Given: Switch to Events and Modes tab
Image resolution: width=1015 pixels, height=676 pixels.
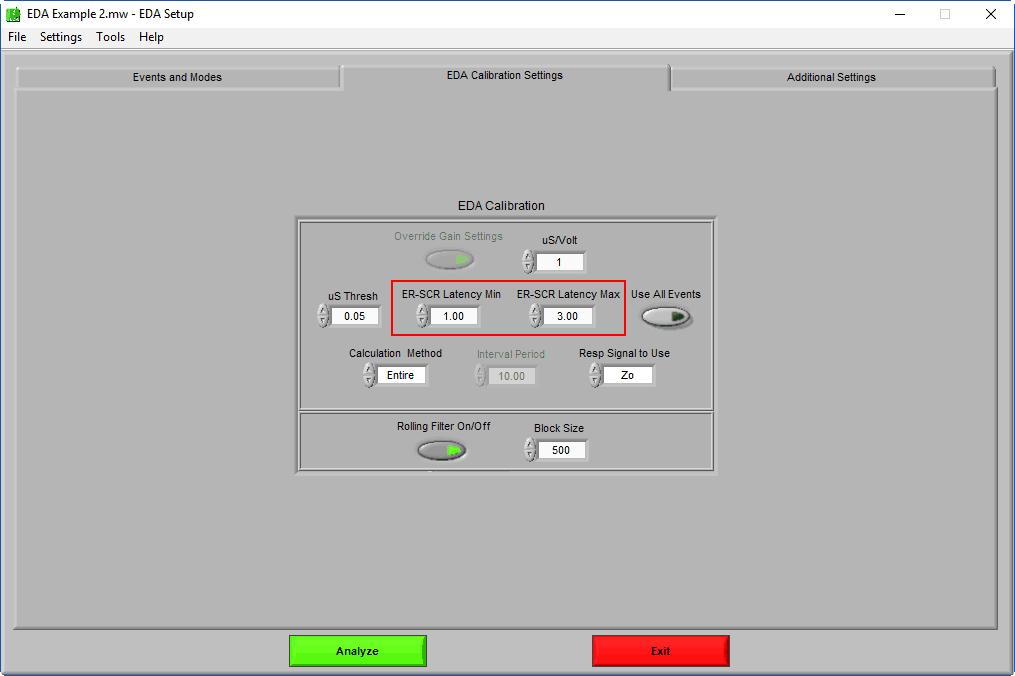Looking at the screenshot, I should (177, 77).
